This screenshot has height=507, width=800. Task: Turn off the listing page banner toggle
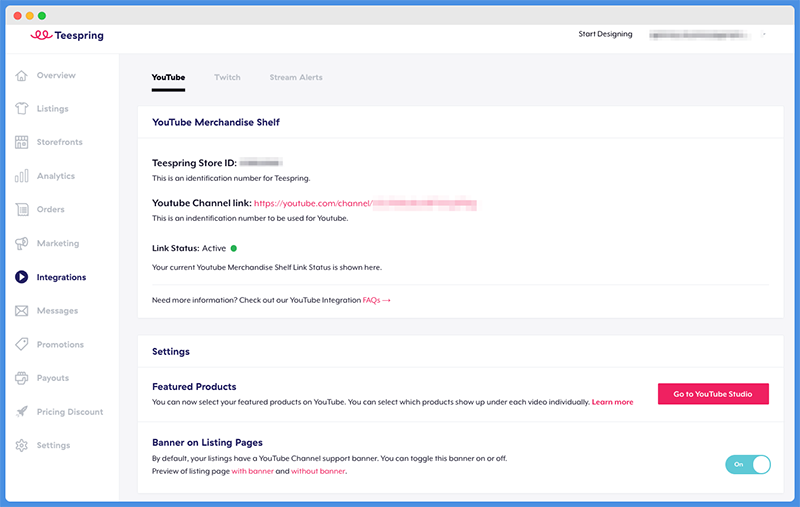[x=748, y=464]
